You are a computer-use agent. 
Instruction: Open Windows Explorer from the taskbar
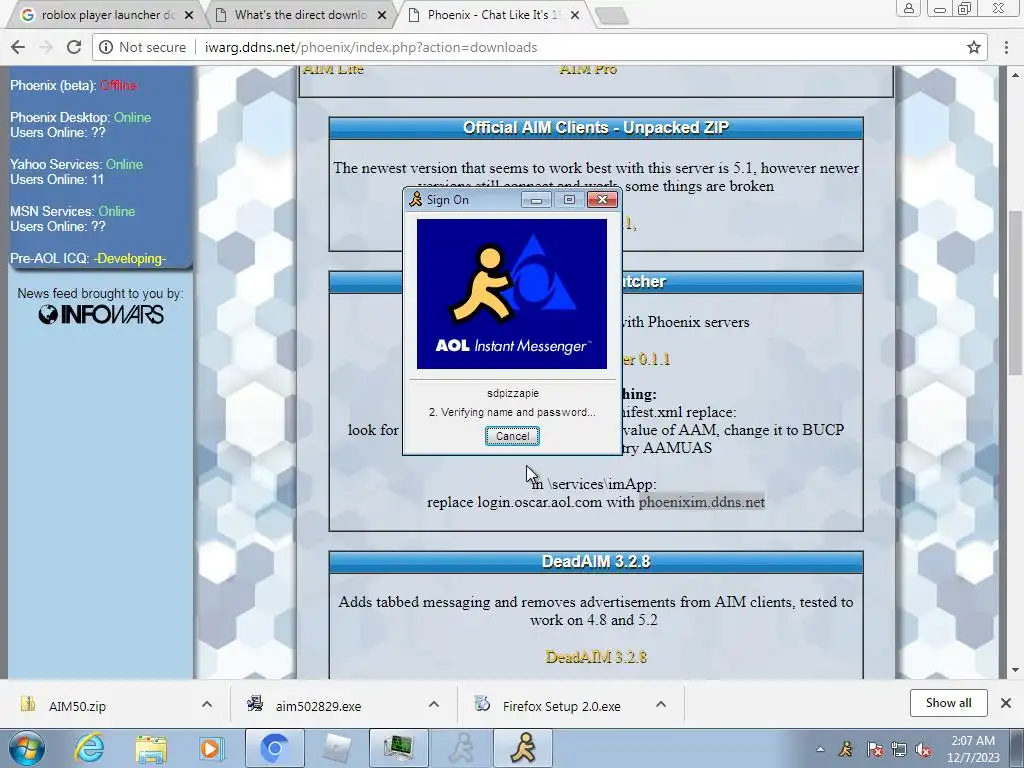click(151, 748)
